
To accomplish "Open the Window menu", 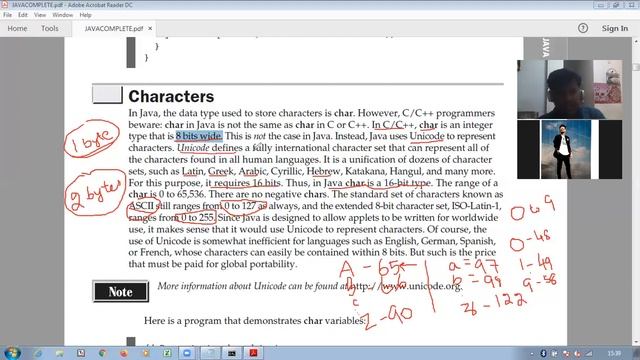I will tap(62, 15).
